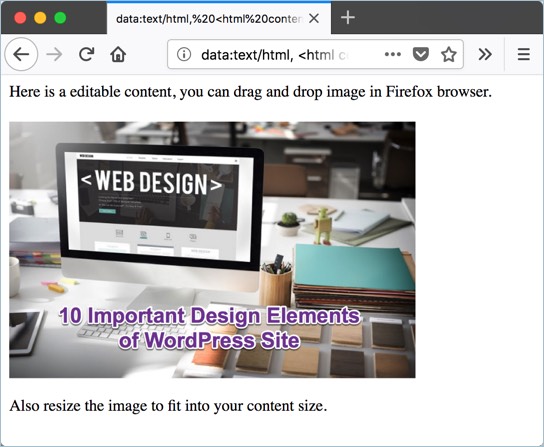Focus the address bar showing data:text/html
The height and width of the screenshot is (447, 544).
click(315, 54)
